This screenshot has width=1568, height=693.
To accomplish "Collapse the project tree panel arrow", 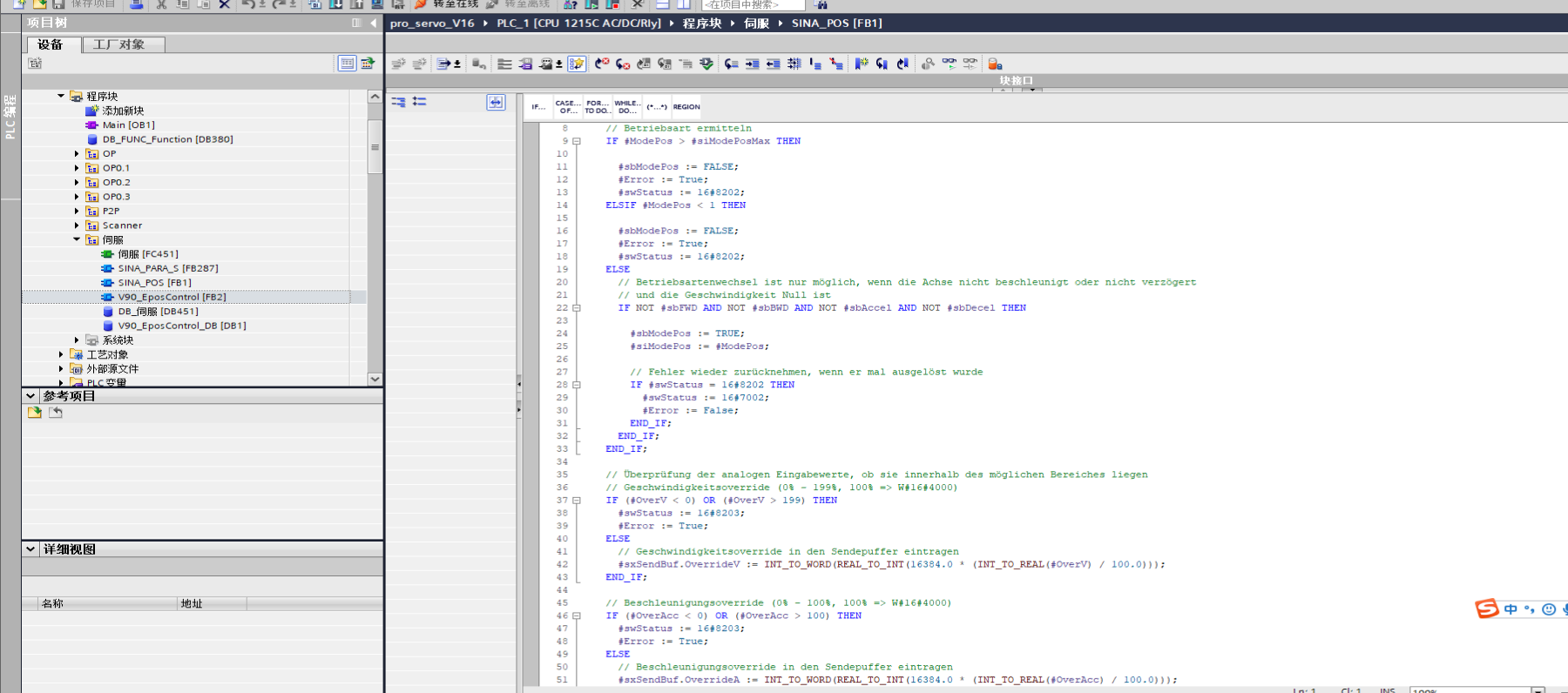I will (x=374, y=23).
